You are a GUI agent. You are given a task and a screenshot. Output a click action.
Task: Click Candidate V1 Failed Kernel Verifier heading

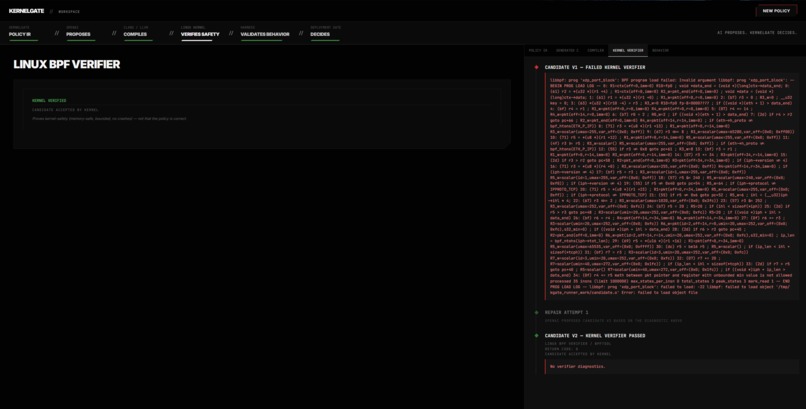(x=595, y=67)
